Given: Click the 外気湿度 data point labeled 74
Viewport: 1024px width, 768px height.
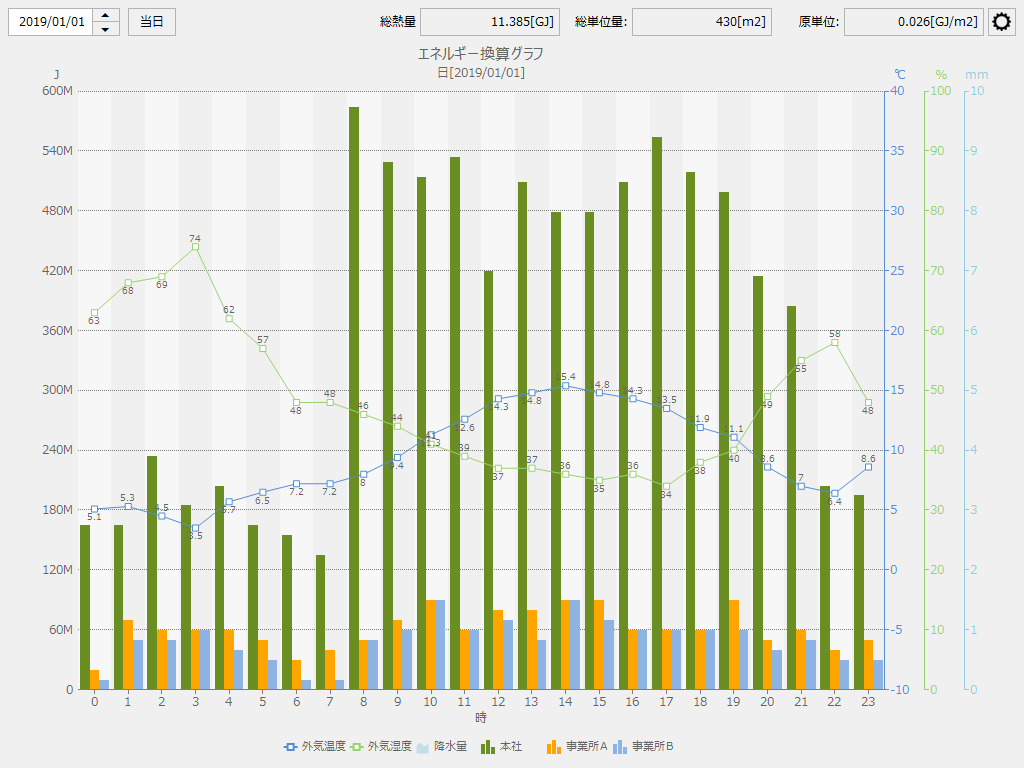Looking at the screenshot, I should (195, 247).
